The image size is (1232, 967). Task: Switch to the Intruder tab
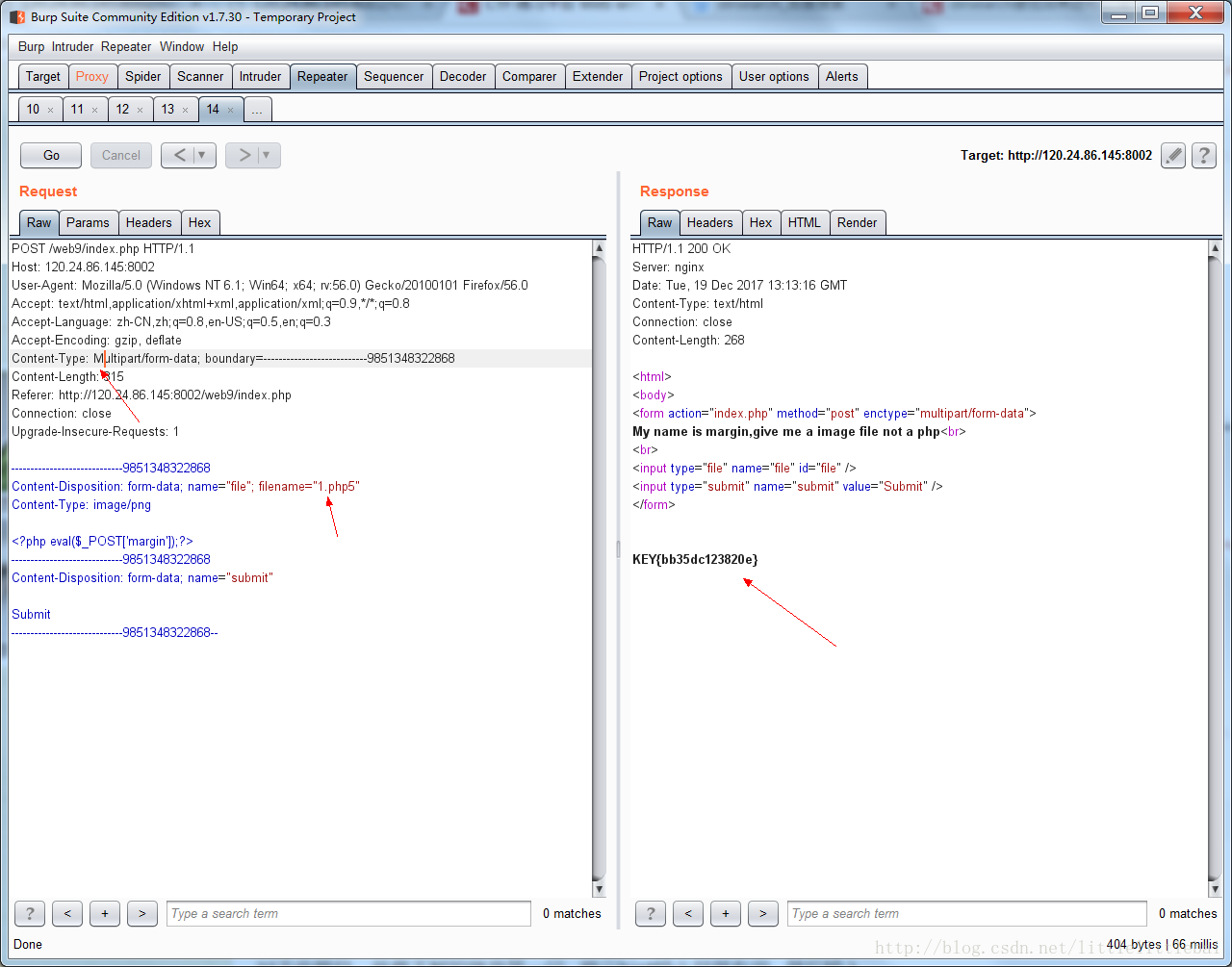coord(260,77)
